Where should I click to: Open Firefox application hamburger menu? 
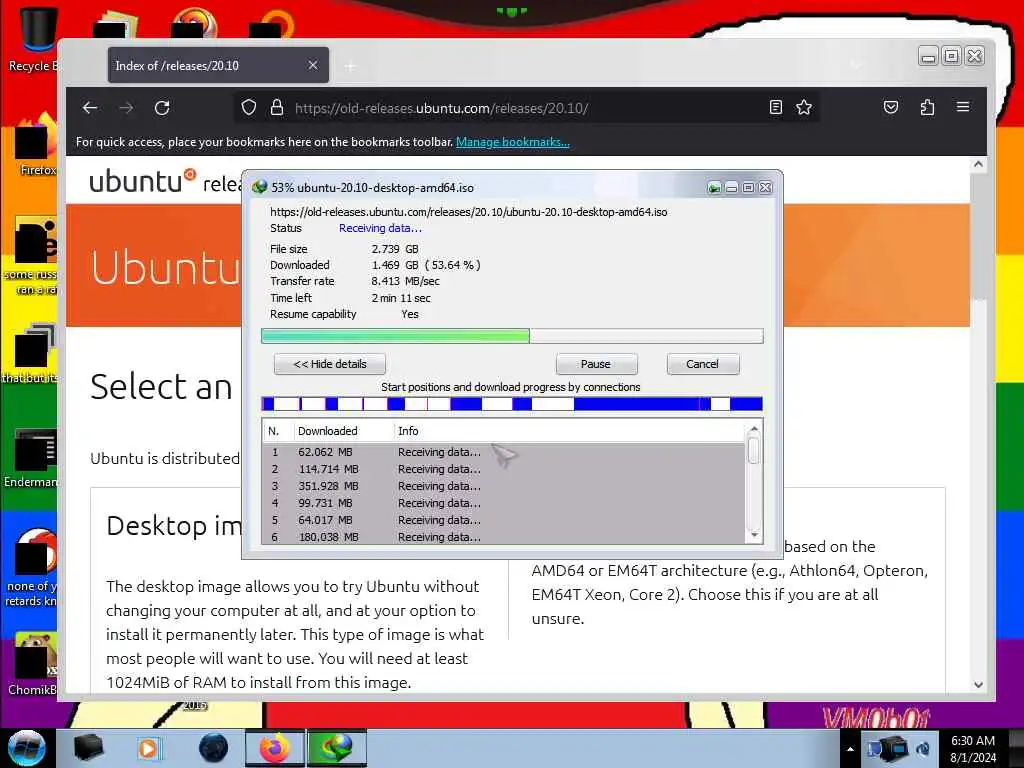click(963, 107)
